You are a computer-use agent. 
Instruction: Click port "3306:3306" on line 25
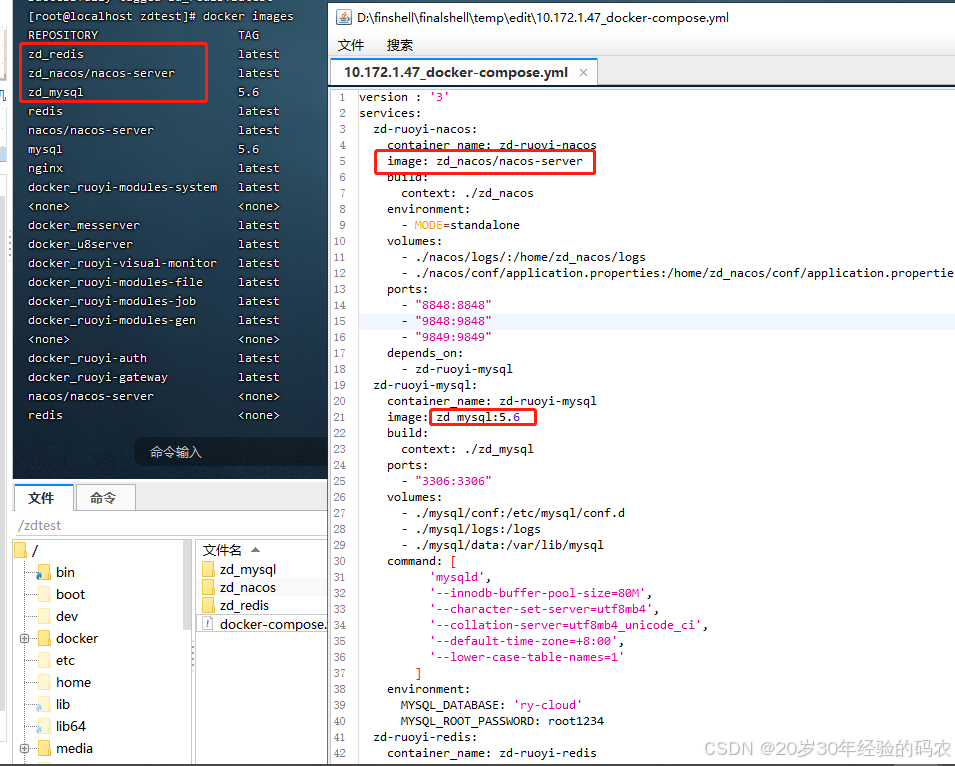tap(453, 481)
